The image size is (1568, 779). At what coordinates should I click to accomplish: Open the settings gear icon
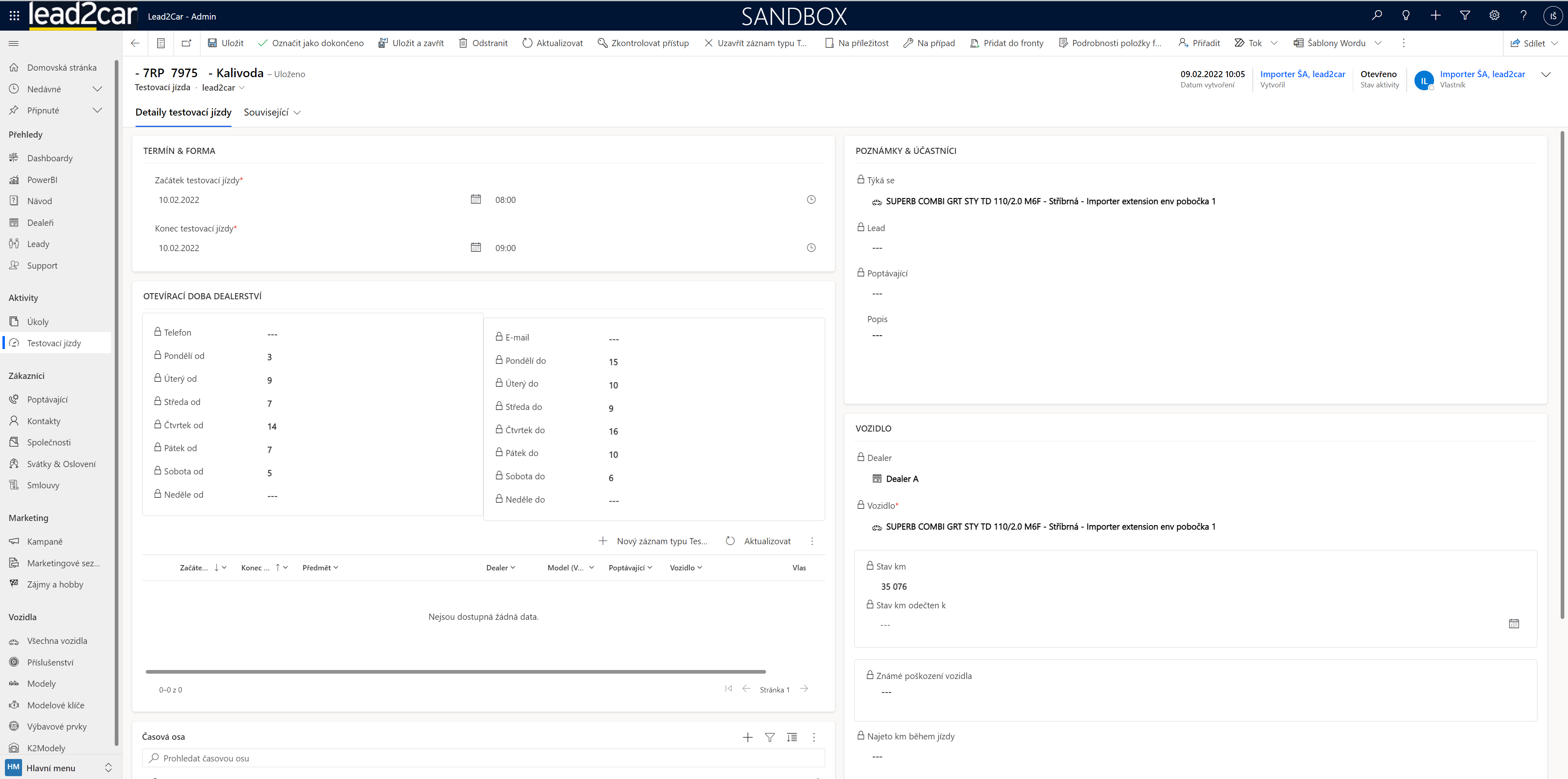[1494, 16]
